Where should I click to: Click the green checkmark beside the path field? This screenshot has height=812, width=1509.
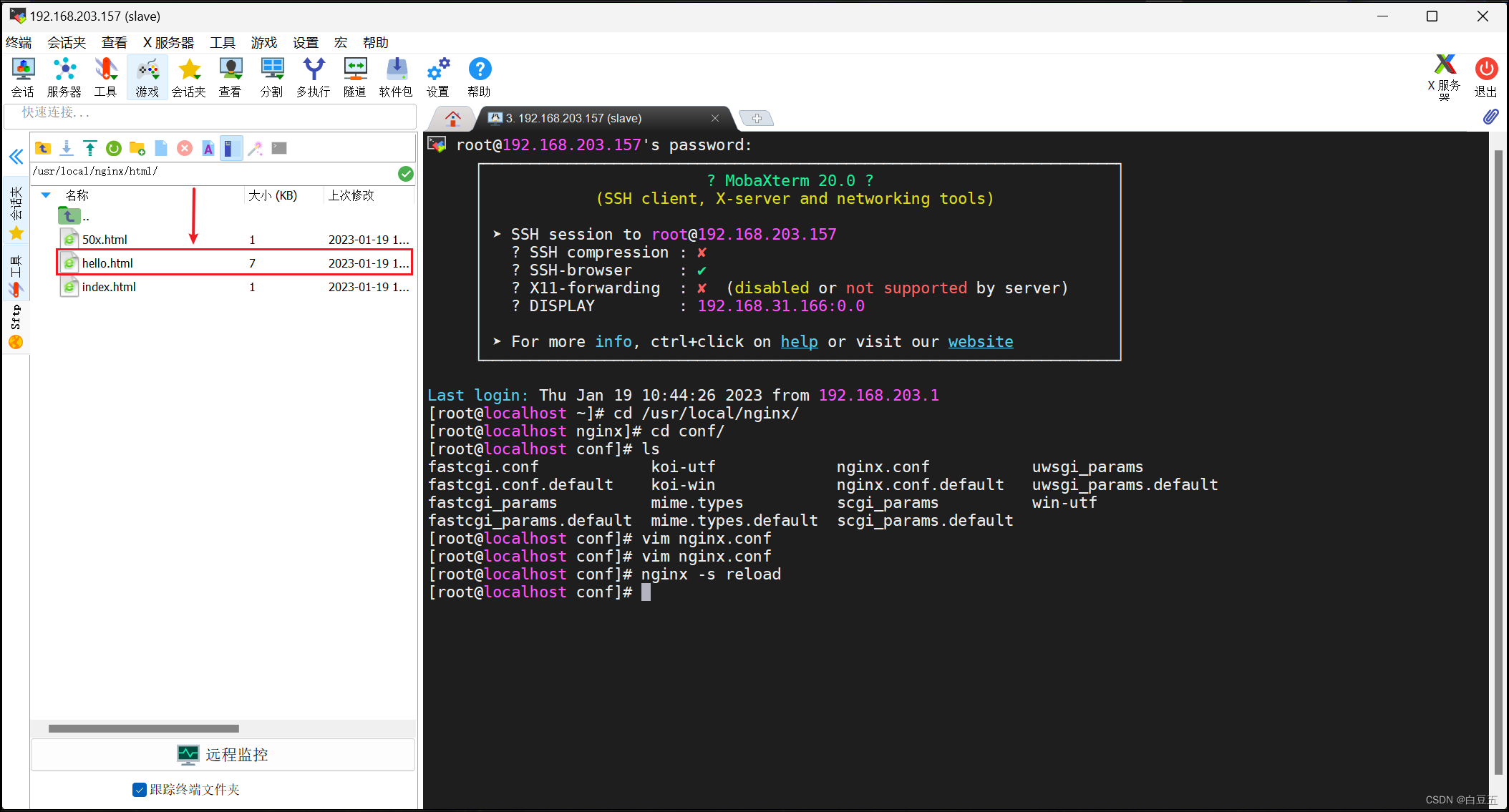point(406,173)
